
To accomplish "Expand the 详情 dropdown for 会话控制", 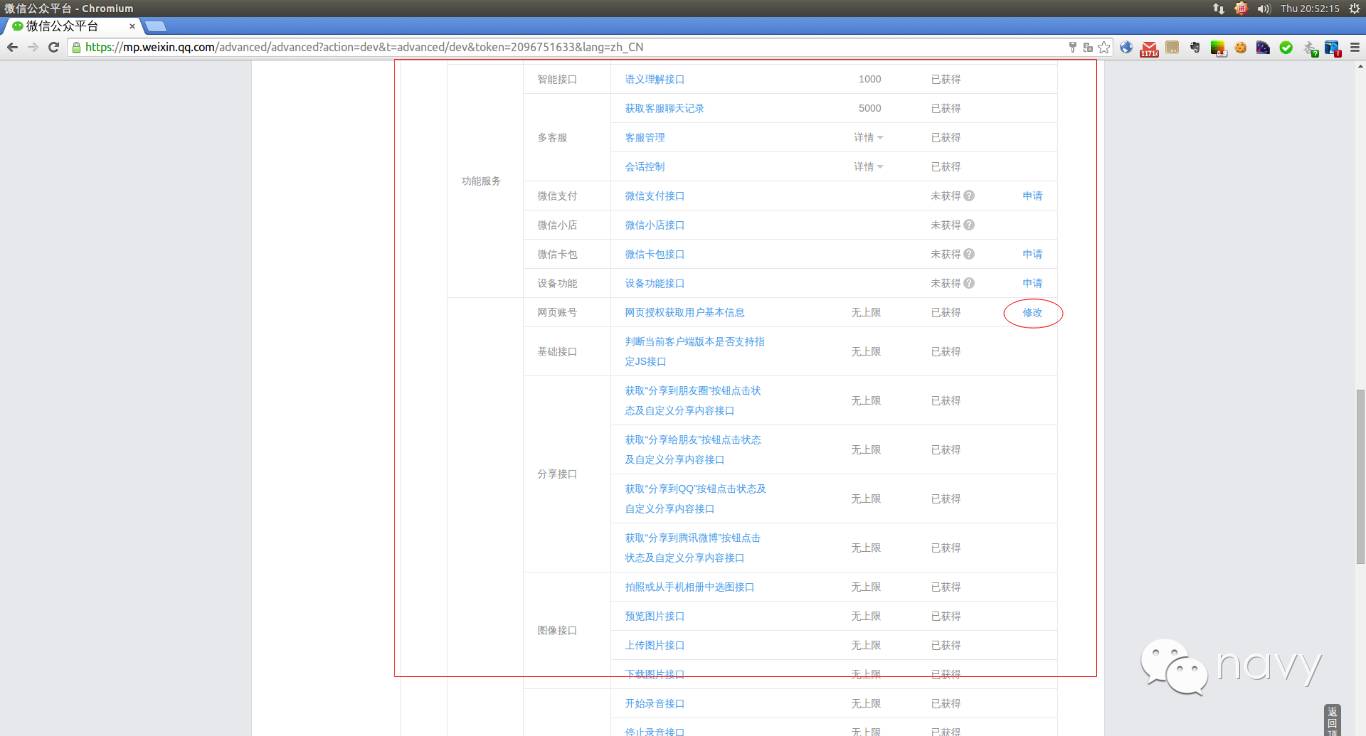I will 868,167.
